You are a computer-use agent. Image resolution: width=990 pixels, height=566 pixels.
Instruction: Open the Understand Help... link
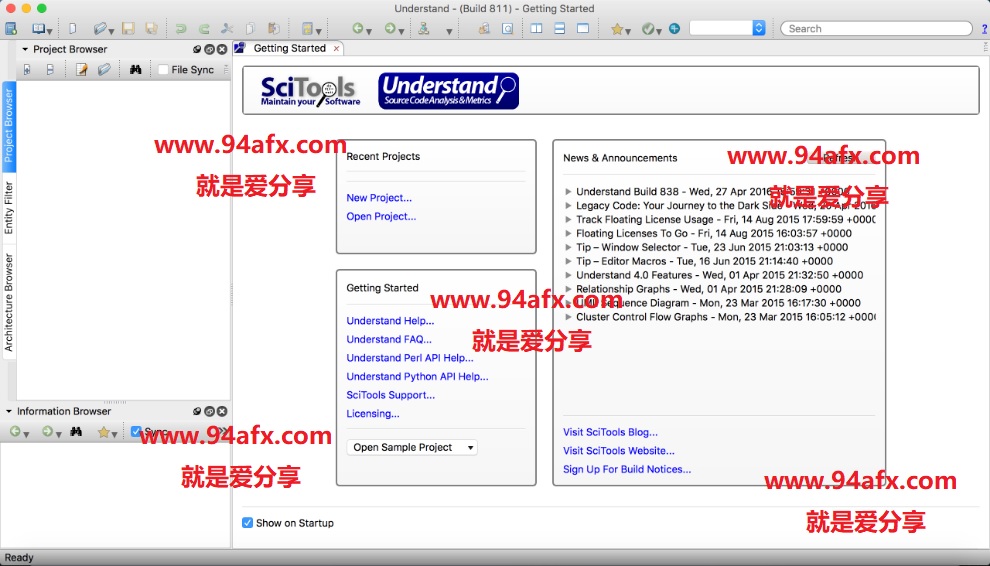point(390,321)
